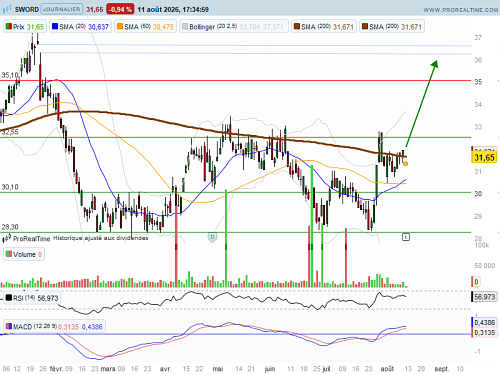This screenshot has height=375, width=500.
Task: Click the juin date axis label
Action: (x=270, y=369)
